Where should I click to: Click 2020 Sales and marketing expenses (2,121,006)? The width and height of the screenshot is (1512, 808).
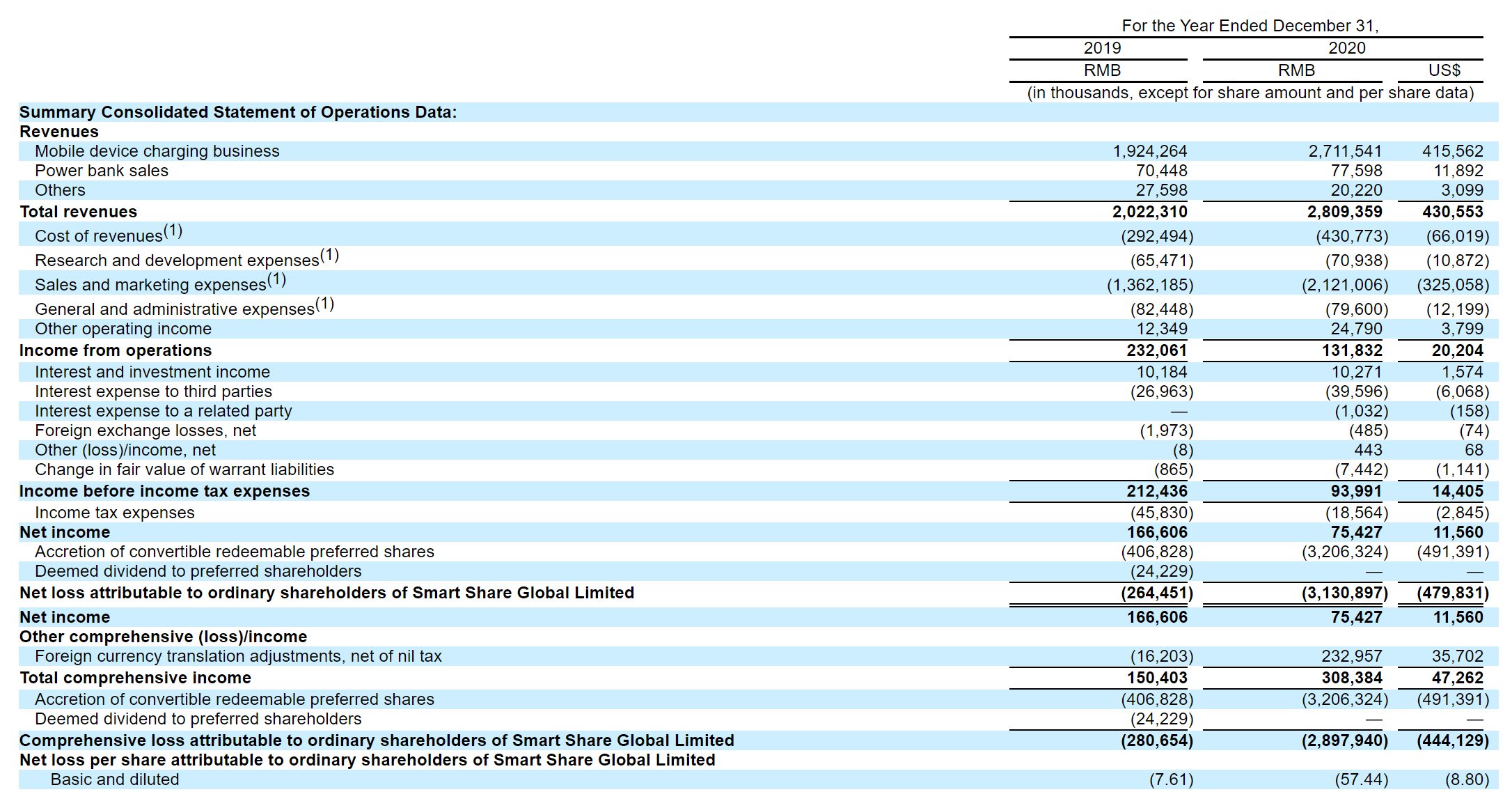click(x=1344, y=285)
